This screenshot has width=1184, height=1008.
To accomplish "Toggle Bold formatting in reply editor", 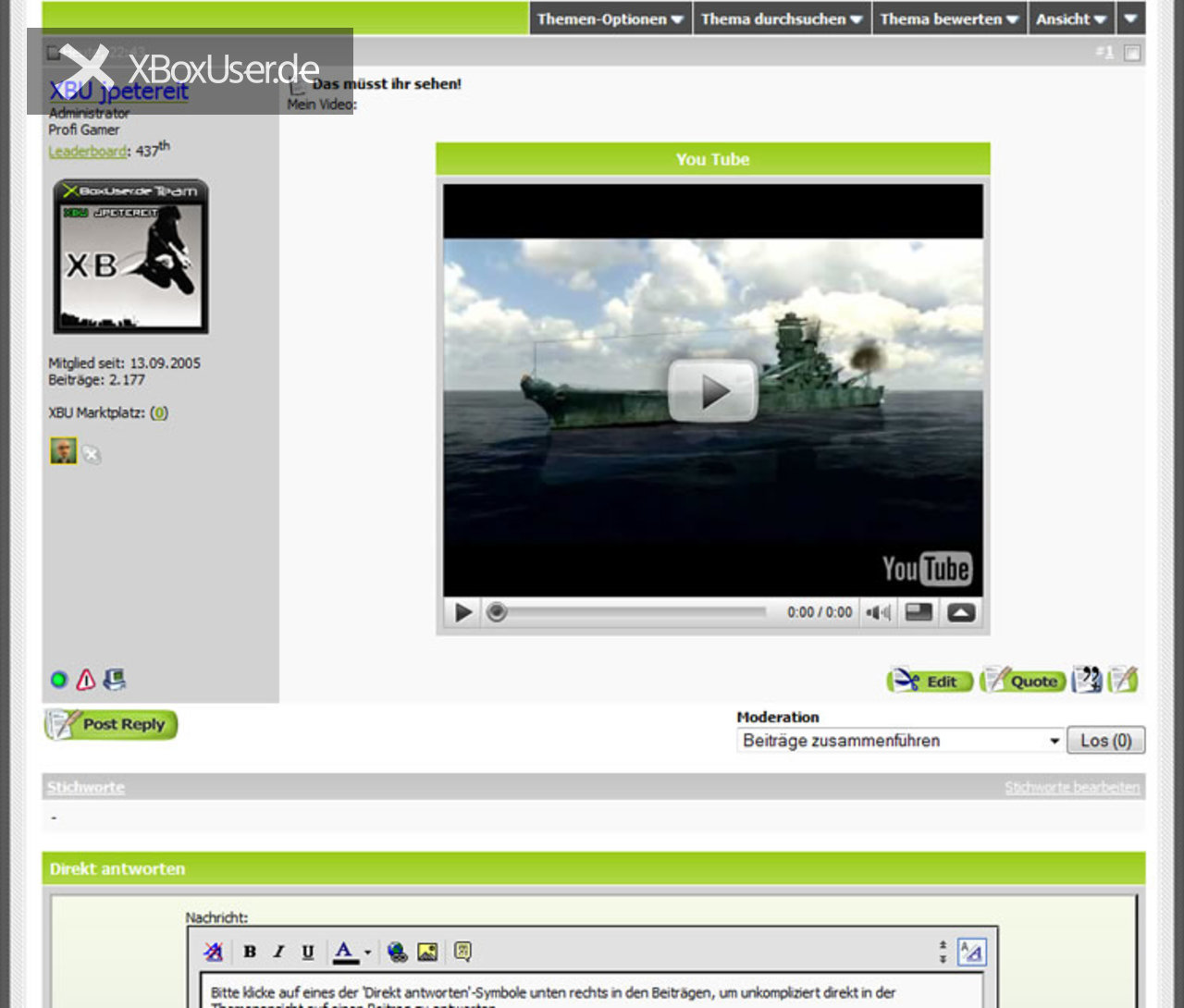I will click(x=250, y=952).
